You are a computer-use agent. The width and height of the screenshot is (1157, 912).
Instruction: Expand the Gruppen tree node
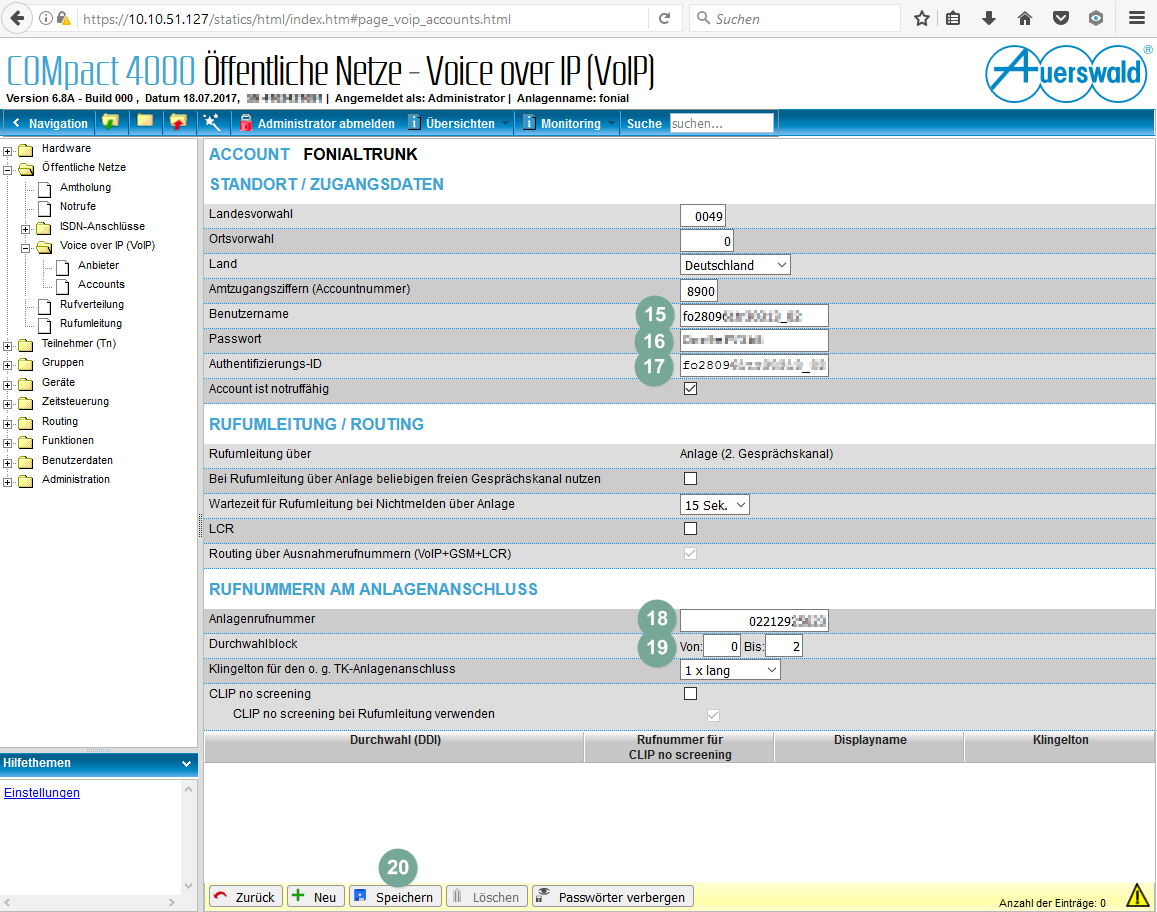coord(8,365)
